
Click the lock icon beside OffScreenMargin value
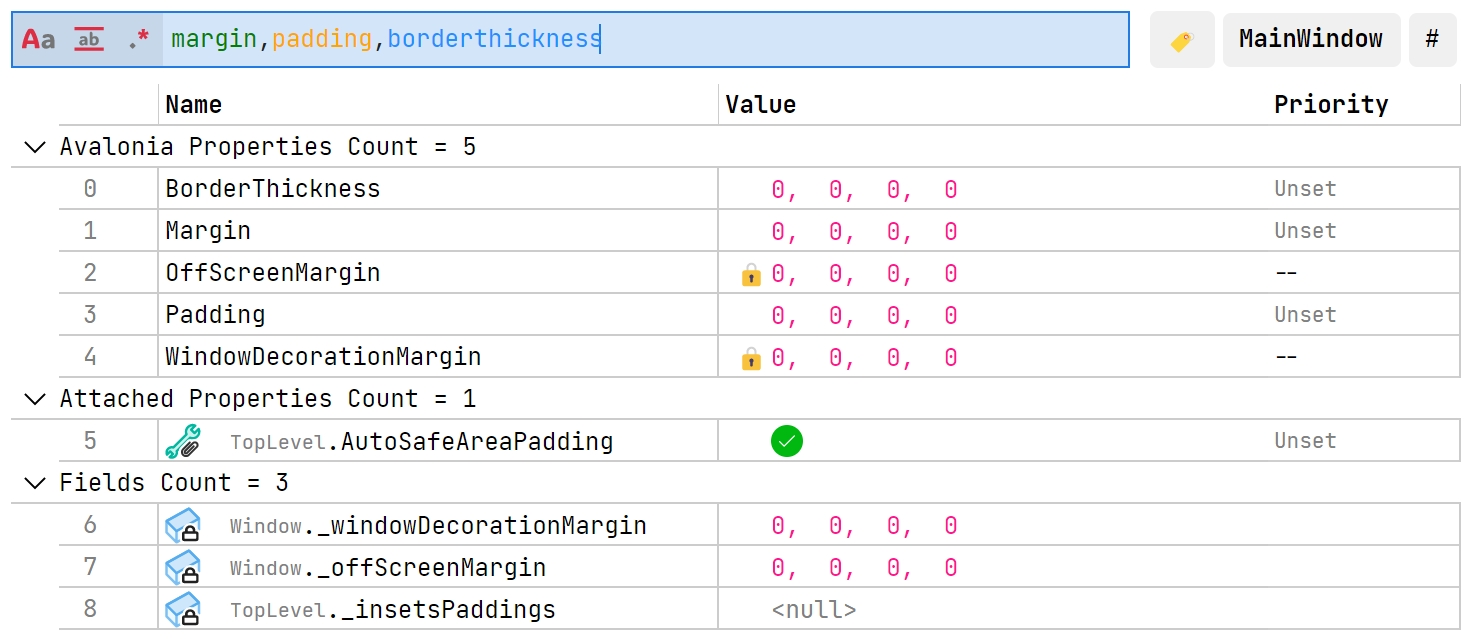coord(751,274)
